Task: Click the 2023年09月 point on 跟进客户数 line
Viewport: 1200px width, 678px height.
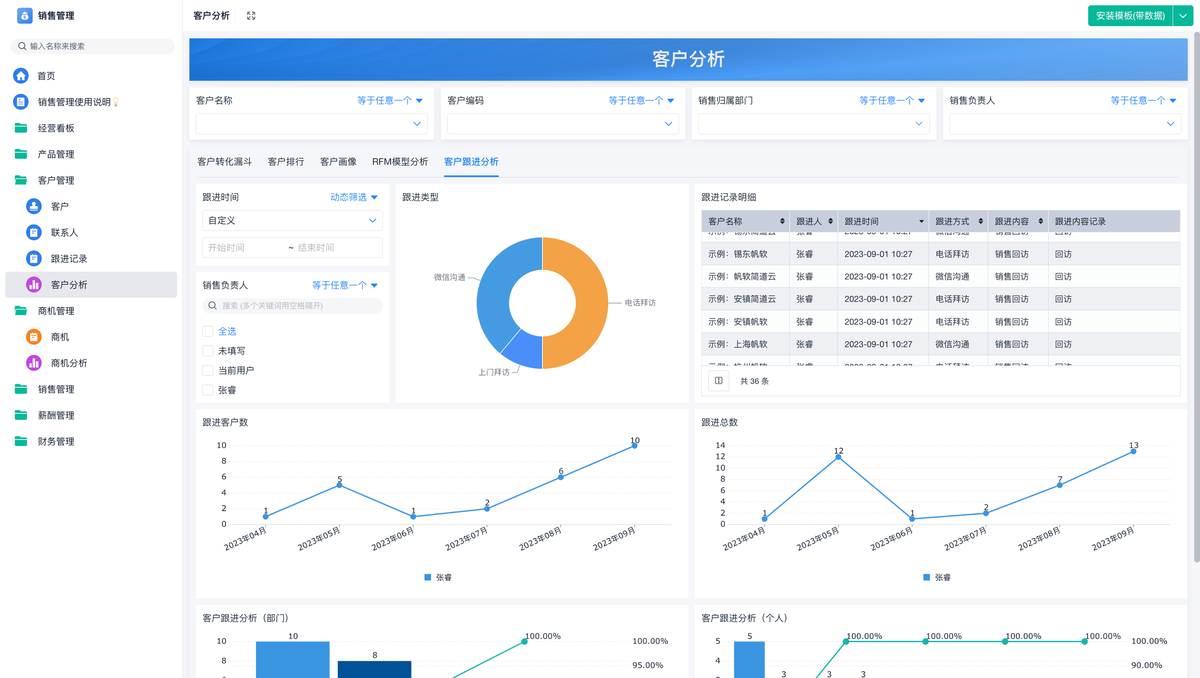Action: (634, 446)
